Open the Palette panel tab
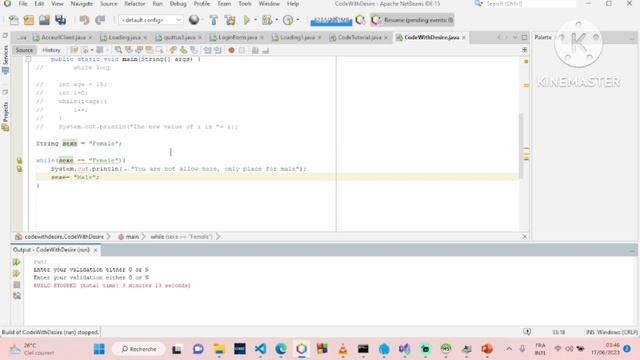The height and width of the screenshot is (360, 640). [x=543, y=38]
